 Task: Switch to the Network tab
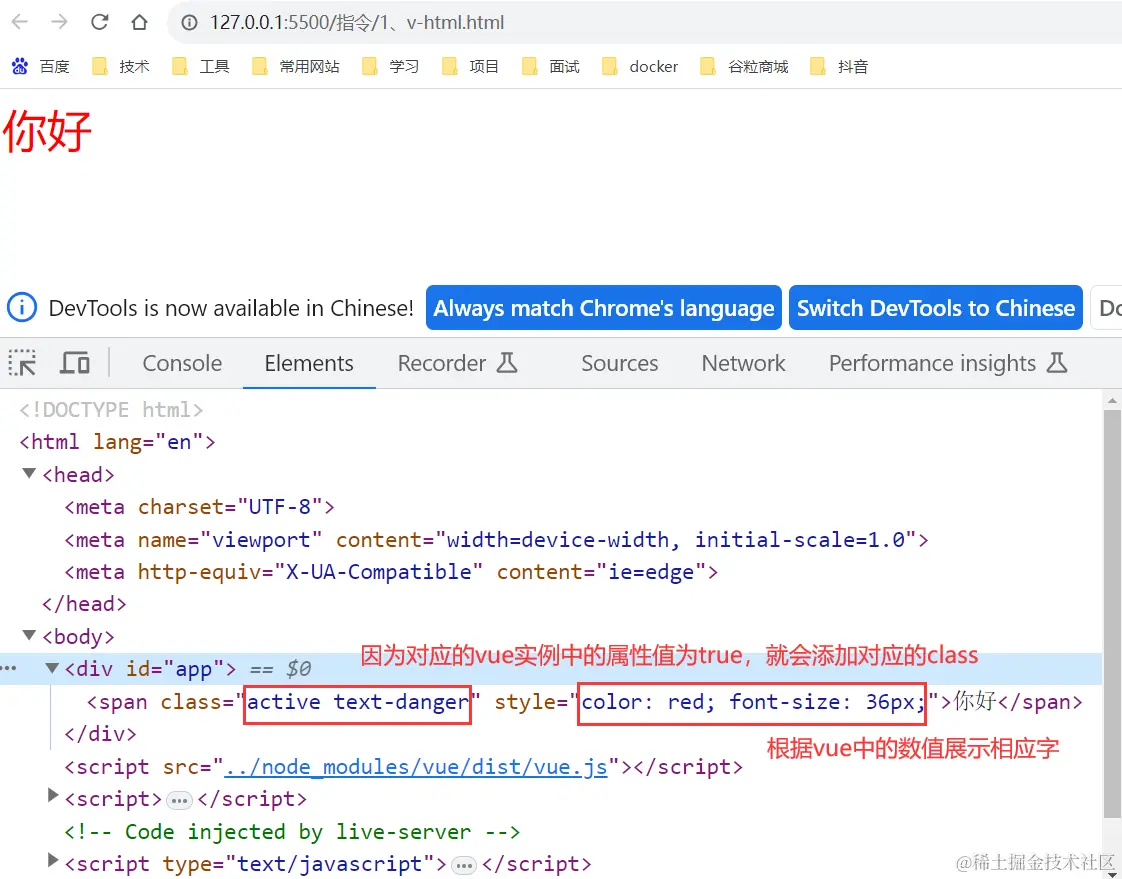(x=743, y=364)
